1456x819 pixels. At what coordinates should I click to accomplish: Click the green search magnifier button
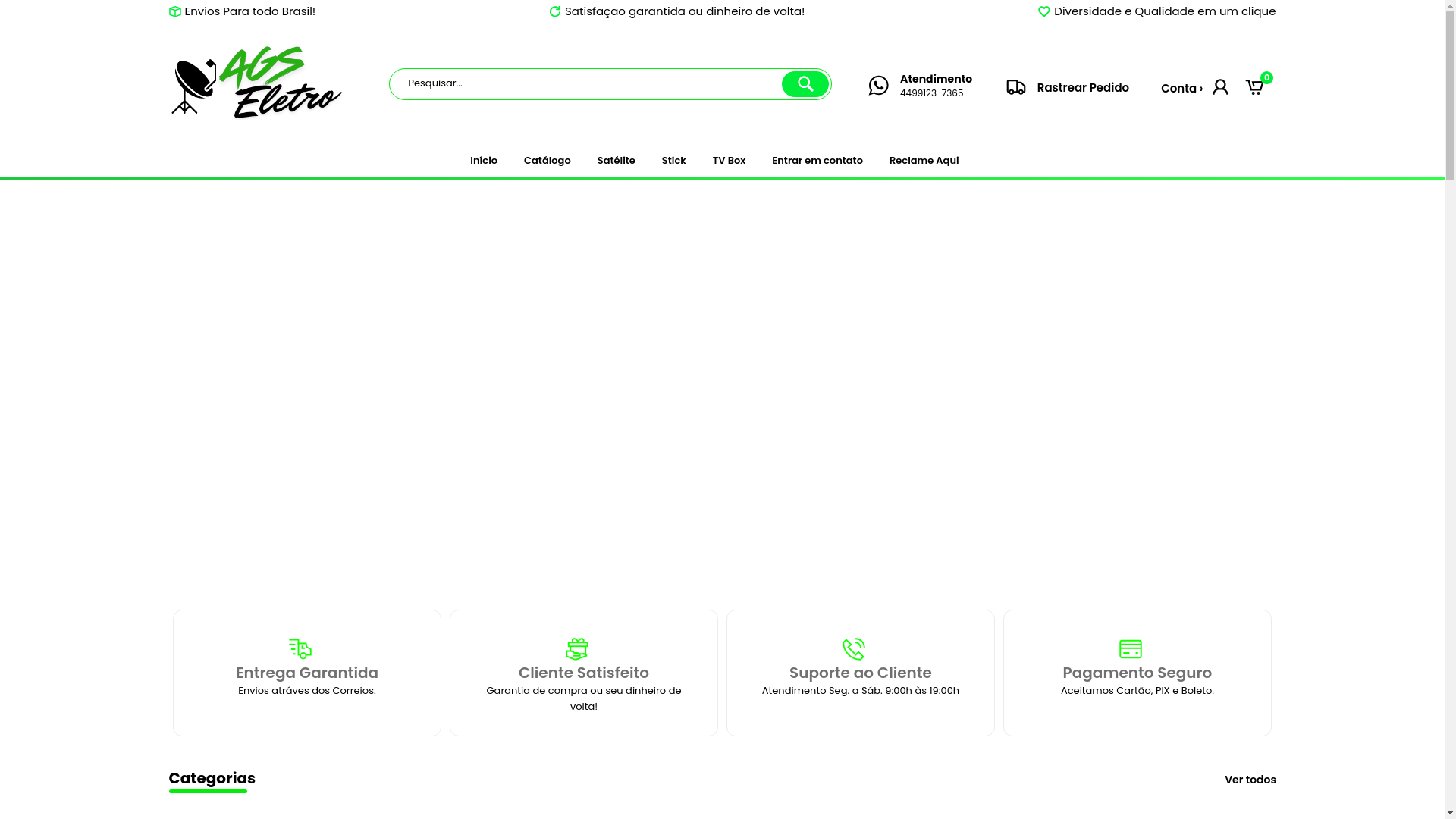tap(805, 84)
